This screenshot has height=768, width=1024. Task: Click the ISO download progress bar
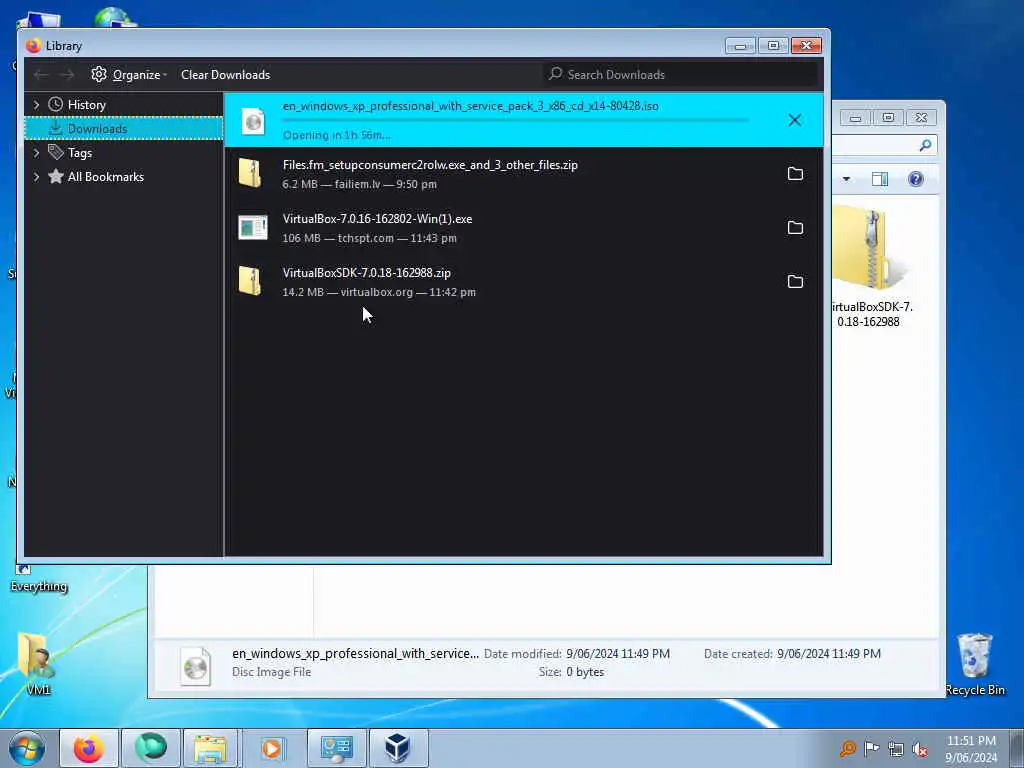tap(515, 120)
